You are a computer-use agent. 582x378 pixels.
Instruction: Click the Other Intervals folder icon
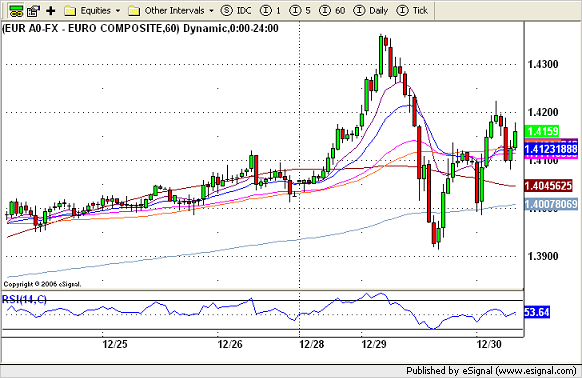click(134, 11)
